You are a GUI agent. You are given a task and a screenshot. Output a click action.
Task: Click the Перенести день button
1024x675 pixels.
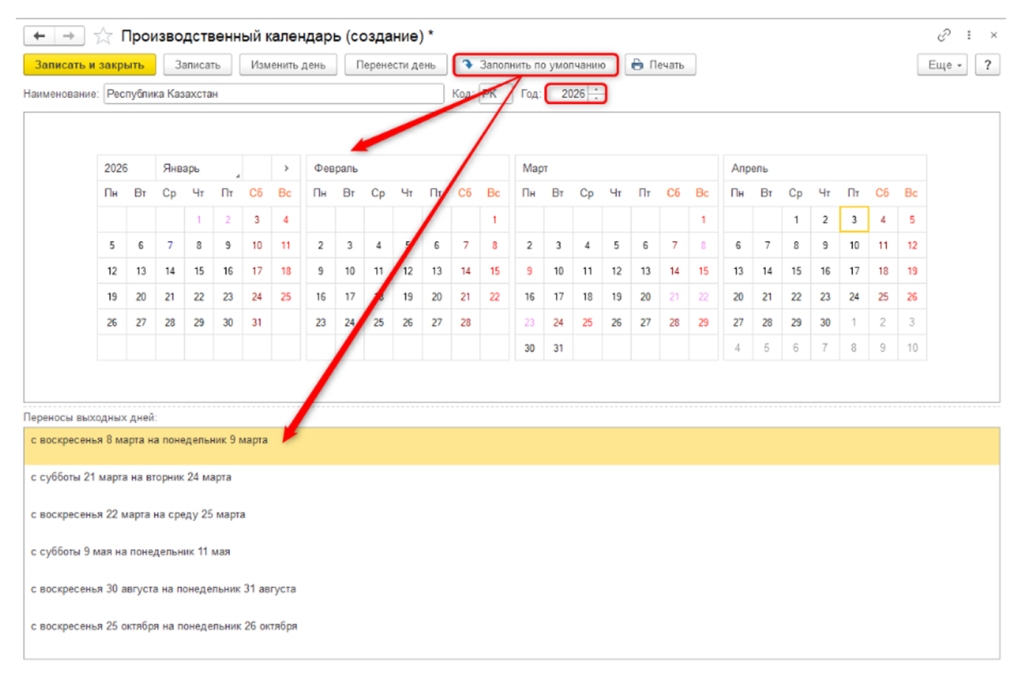pos(396,65)
